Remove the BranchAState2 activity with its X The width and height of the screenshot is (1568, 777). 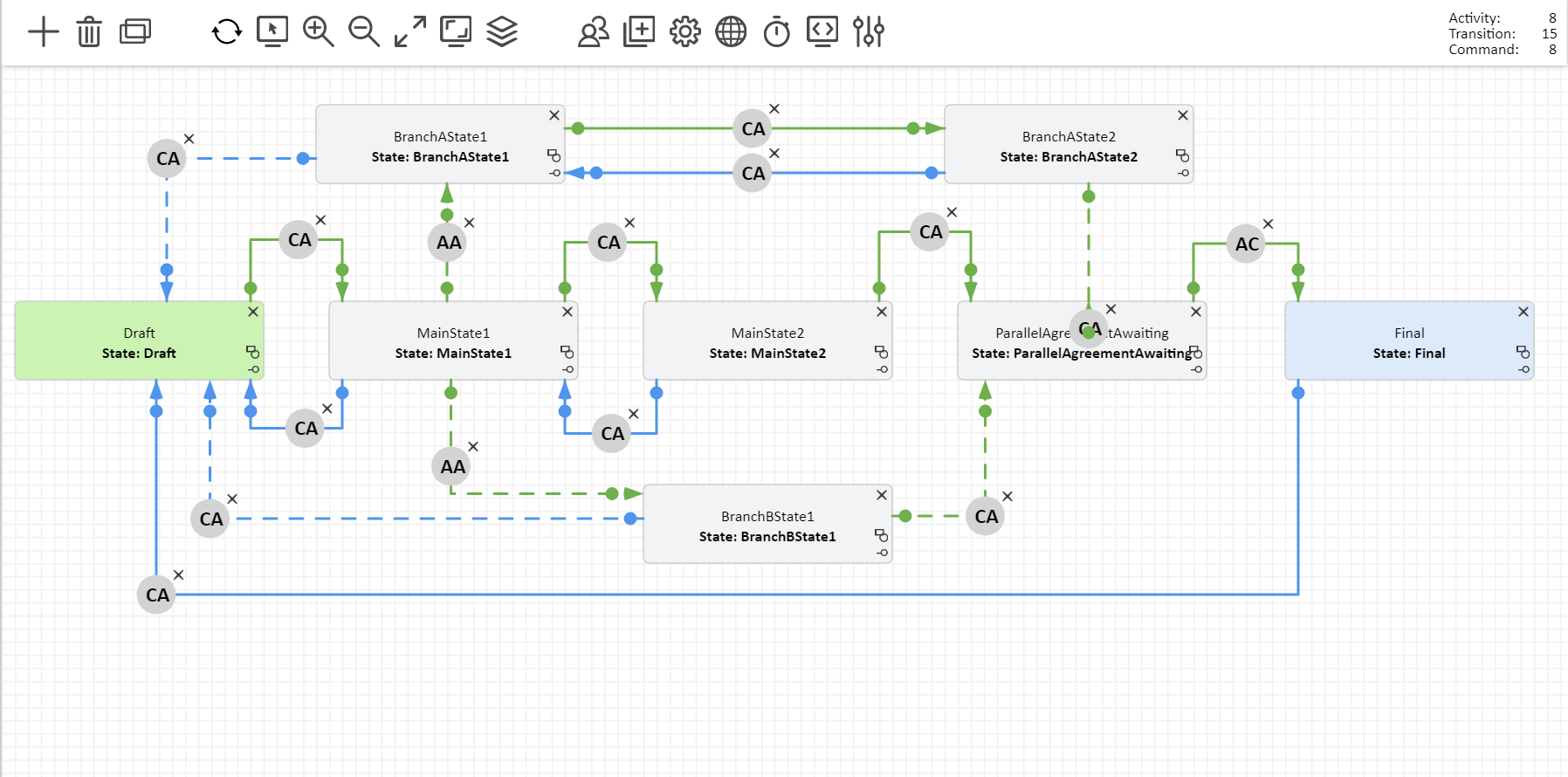pyautogui.click(x=1183, y=115)
